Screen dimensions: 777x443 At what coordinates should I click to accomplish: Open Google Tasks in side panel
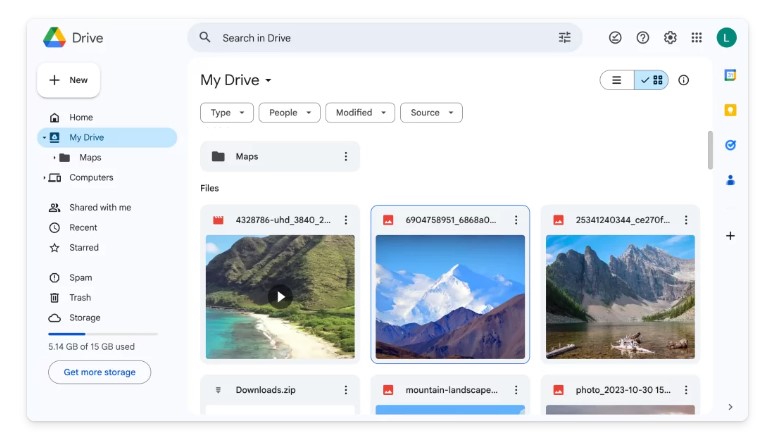730,145
